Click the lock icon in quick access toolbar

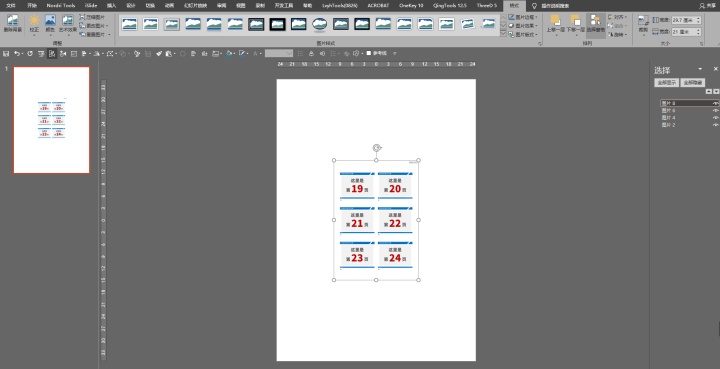(311, 54)
